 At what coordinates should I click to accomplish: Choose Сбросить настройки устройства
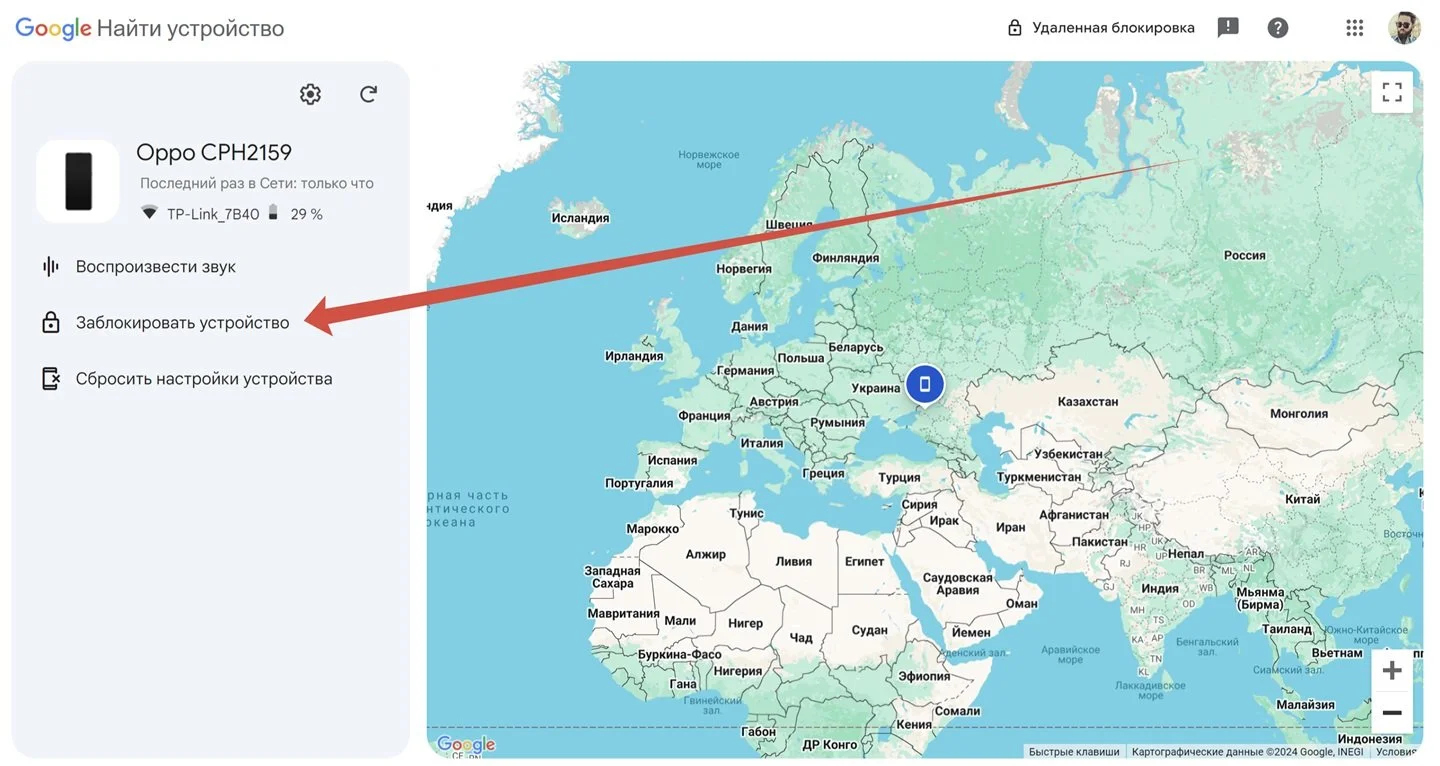coord(204,379)
